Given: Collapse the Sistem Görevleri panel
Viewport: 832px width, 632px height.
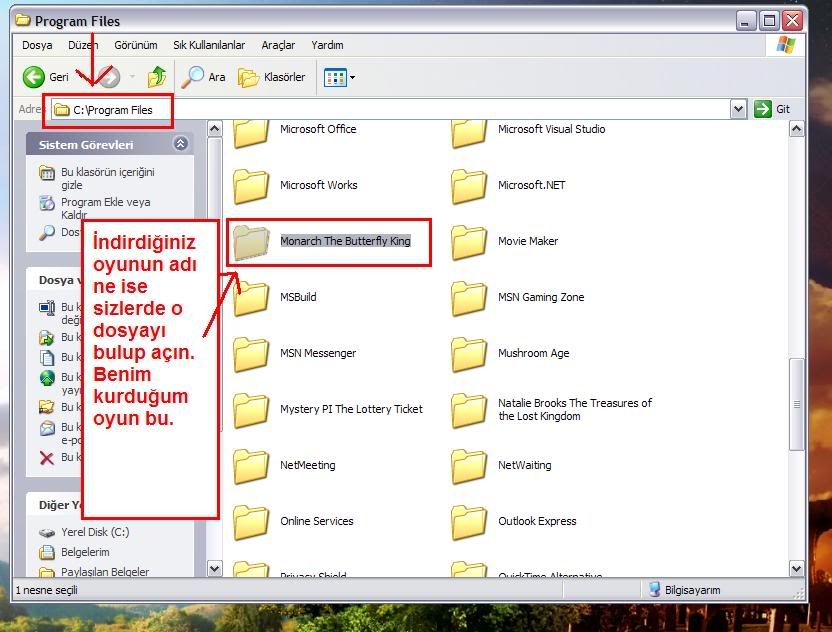Looking at the screenshot, I should pos(180,144).
